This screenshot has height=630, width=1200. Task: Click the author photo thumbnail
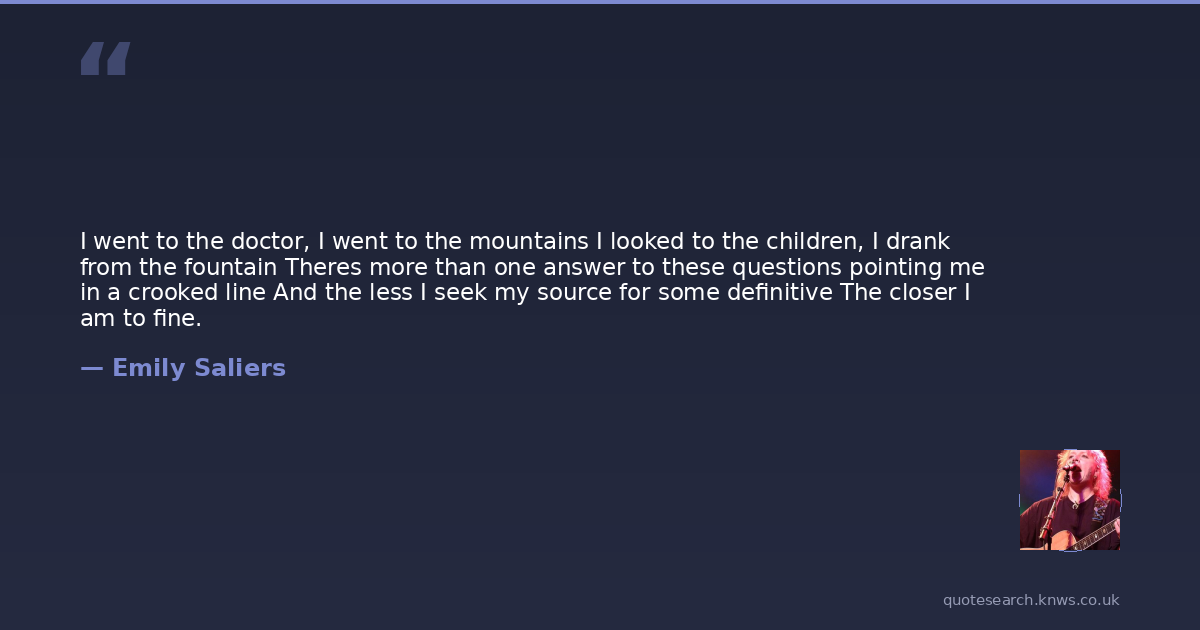pos(1069,499)
